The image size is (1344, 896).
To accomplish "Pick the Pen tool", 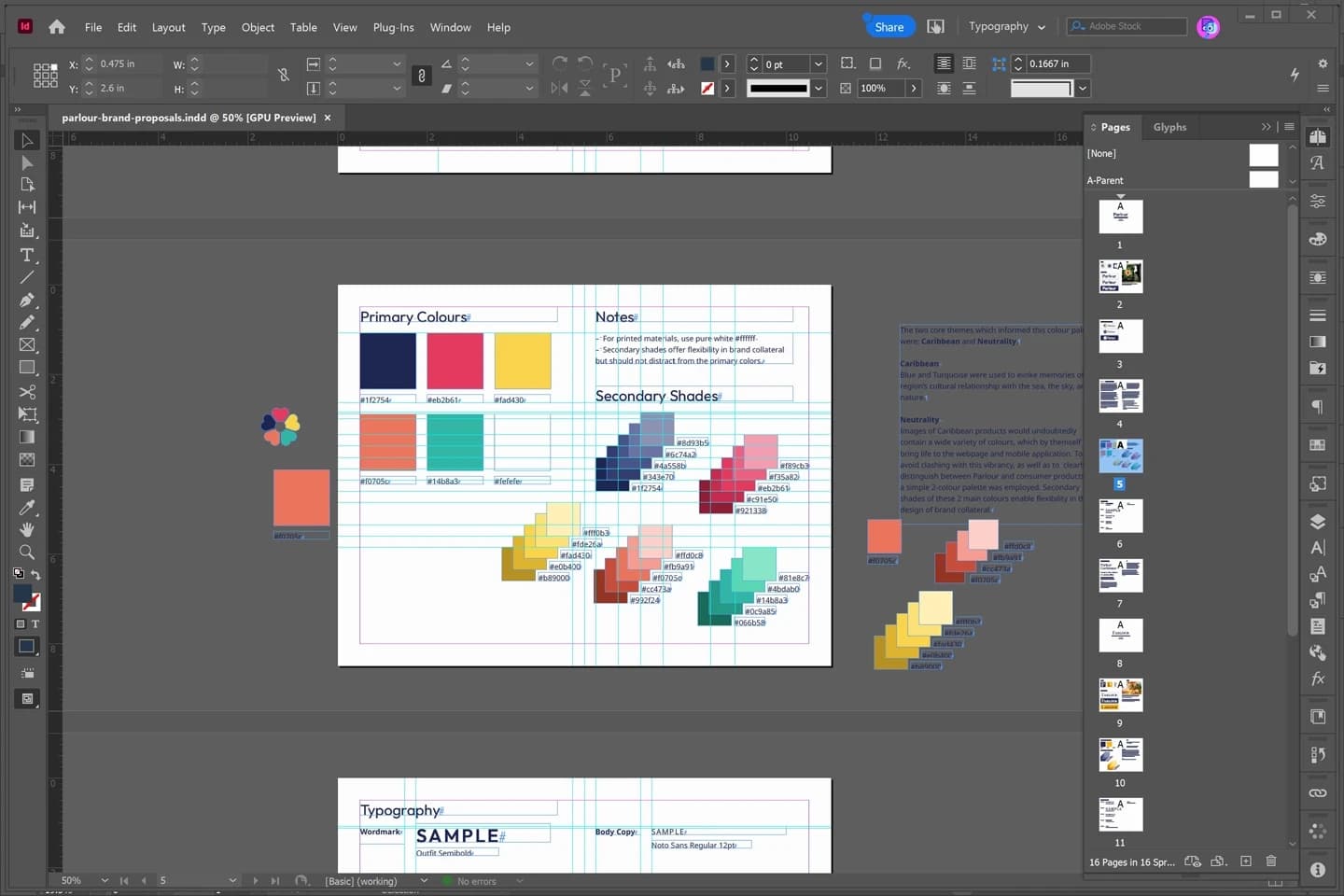I will tap(27, 301).
